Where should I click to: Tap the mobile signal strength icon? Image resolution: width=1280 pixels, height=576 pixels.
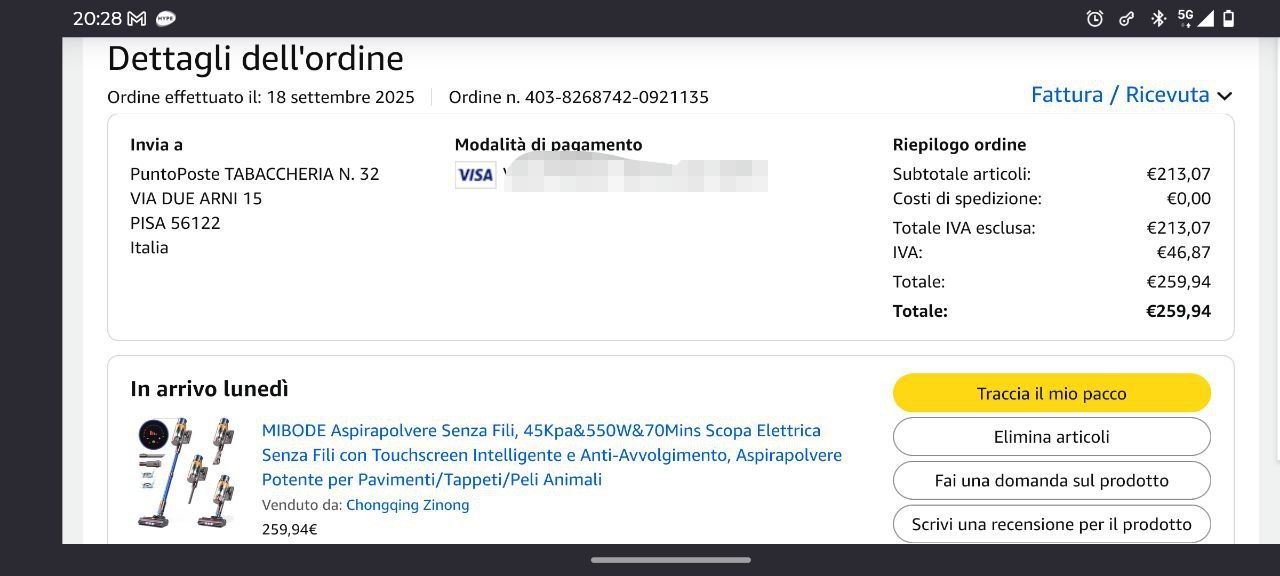[1206, 18]
